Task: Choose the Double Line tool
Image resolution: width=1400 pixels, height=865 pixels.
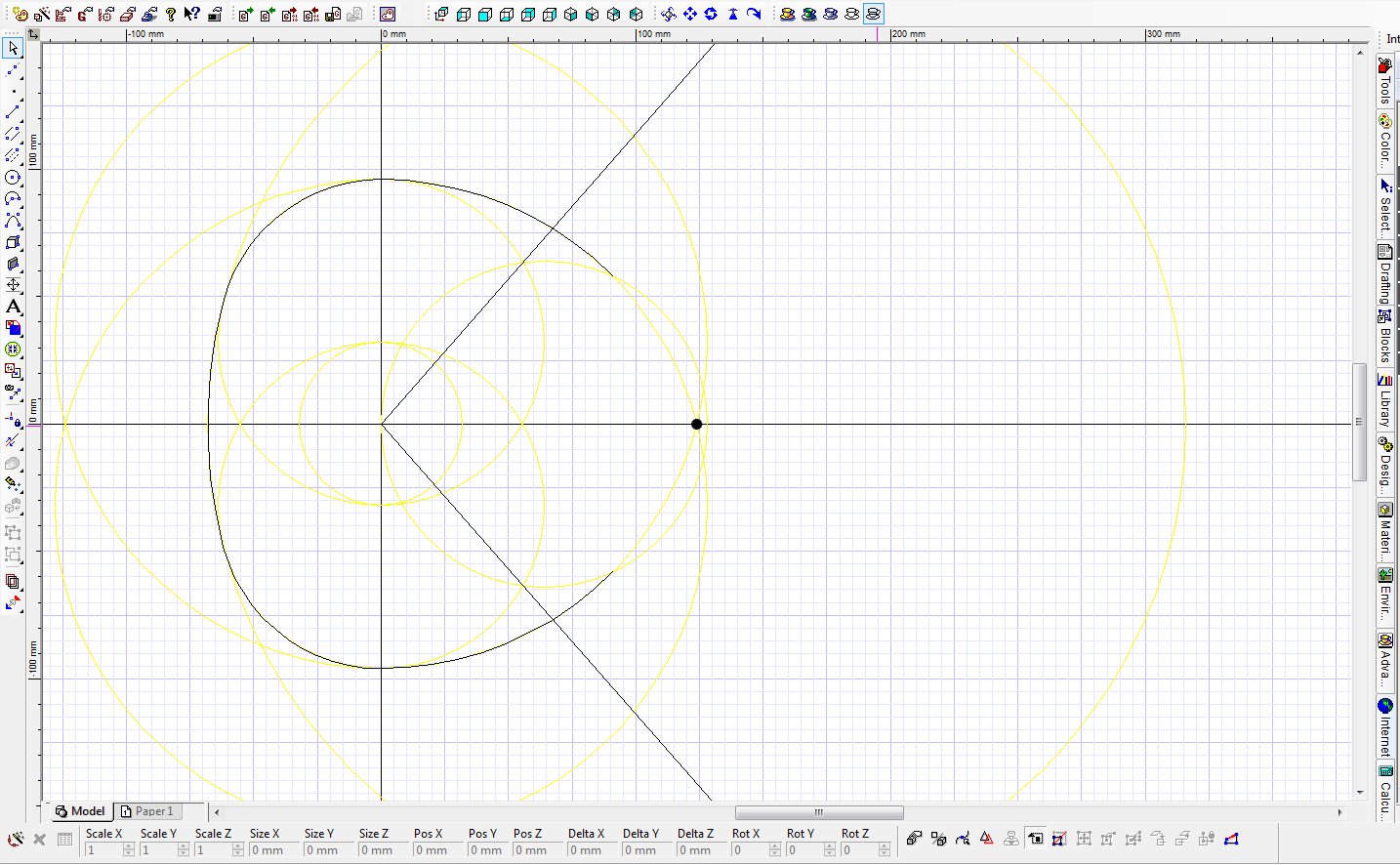Action: (x=13, y=134)
